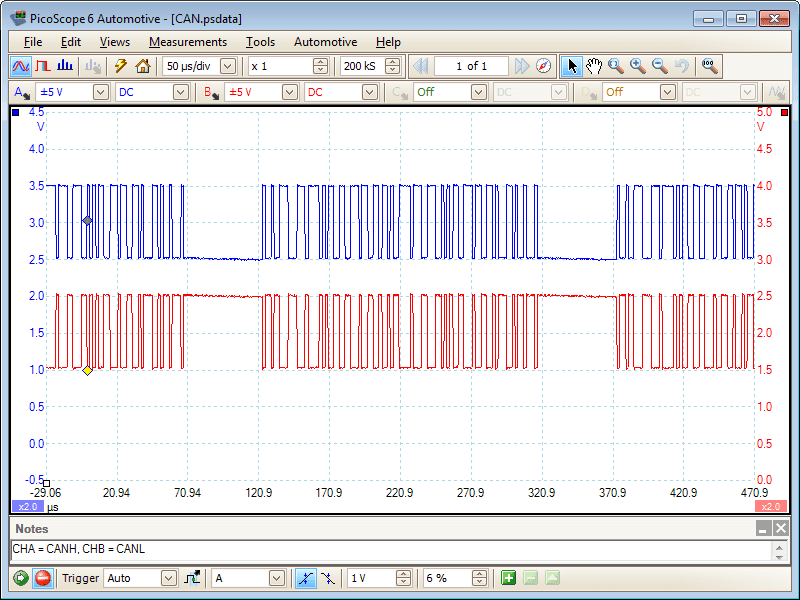Open the Help menu
The height and width of the screenshot is (600, 800).
point(388,42)
